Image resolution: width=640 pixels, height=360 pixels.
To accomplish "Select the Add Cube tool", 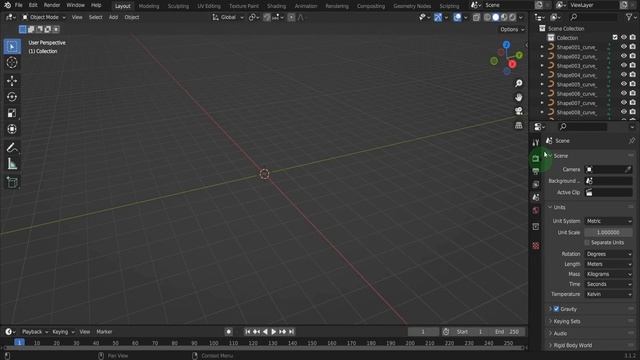I will click(x=12, y=182).
